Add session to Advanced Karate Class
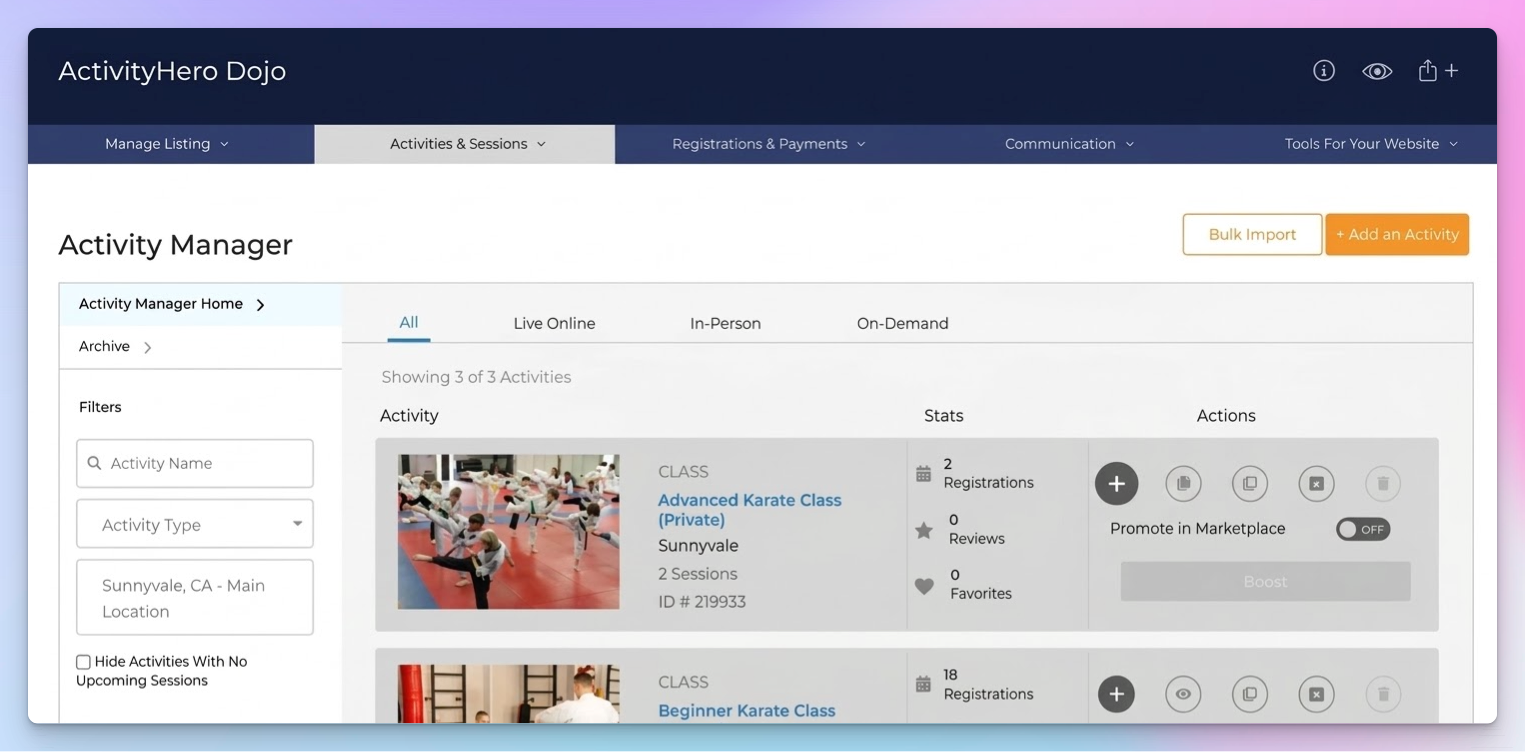Screen dimensions: 1526x752 point(1116,484)
